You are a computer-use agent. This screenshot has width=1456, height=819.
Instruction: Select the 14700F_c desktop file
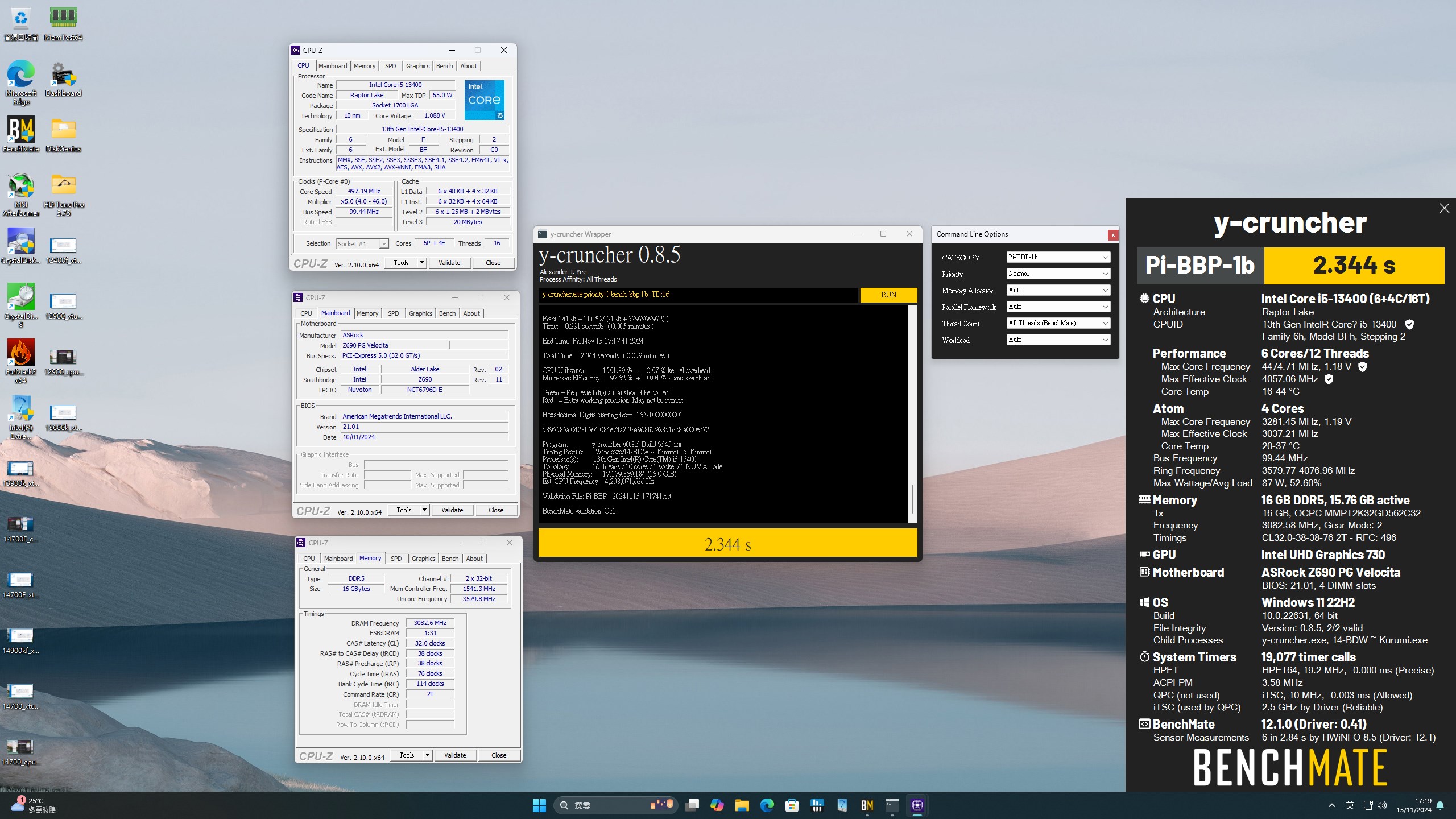click(x=21, y=529)
